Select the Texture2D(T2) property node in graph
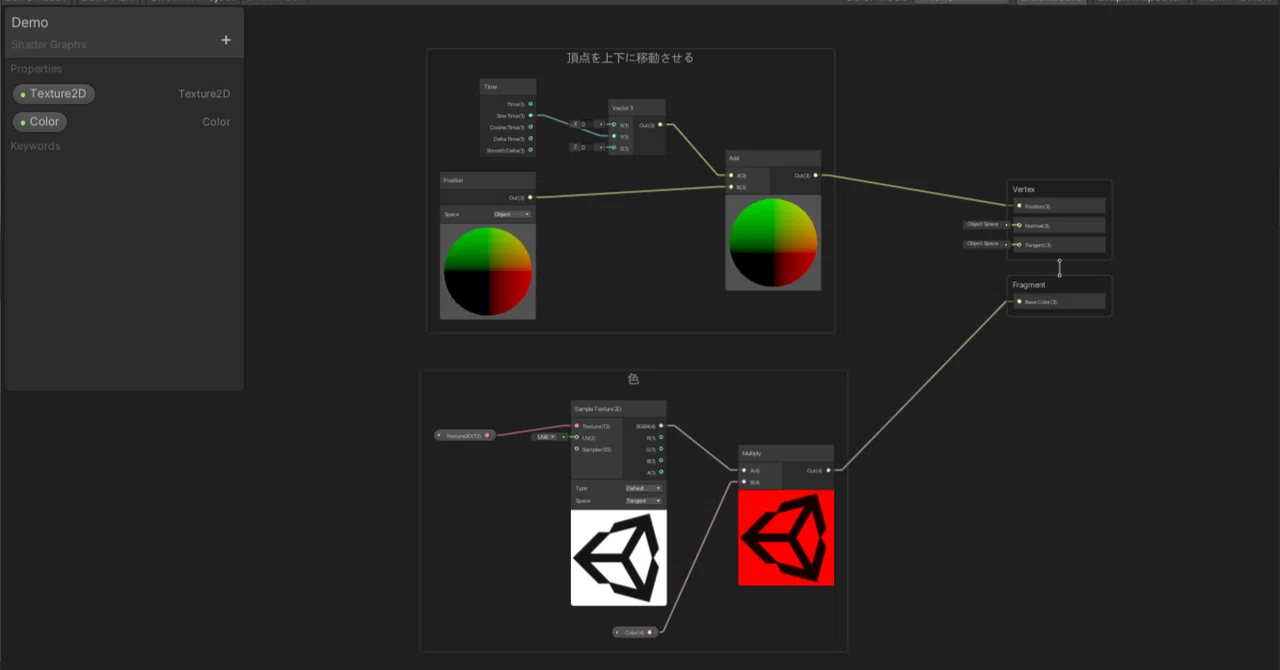 pos(465,436)
